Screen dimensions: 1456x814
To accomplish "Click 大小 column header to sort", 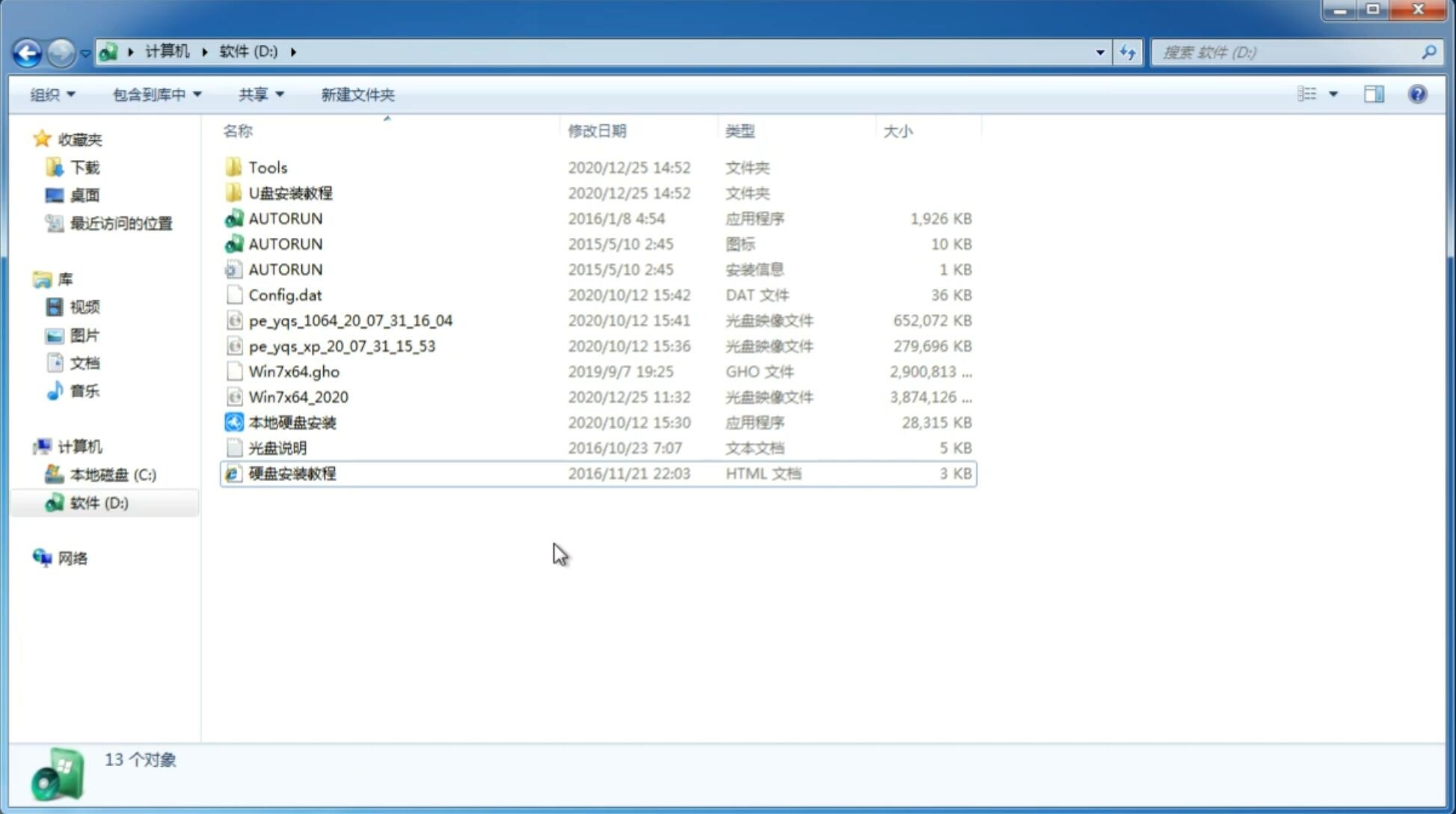I will [x=898, y=131].
